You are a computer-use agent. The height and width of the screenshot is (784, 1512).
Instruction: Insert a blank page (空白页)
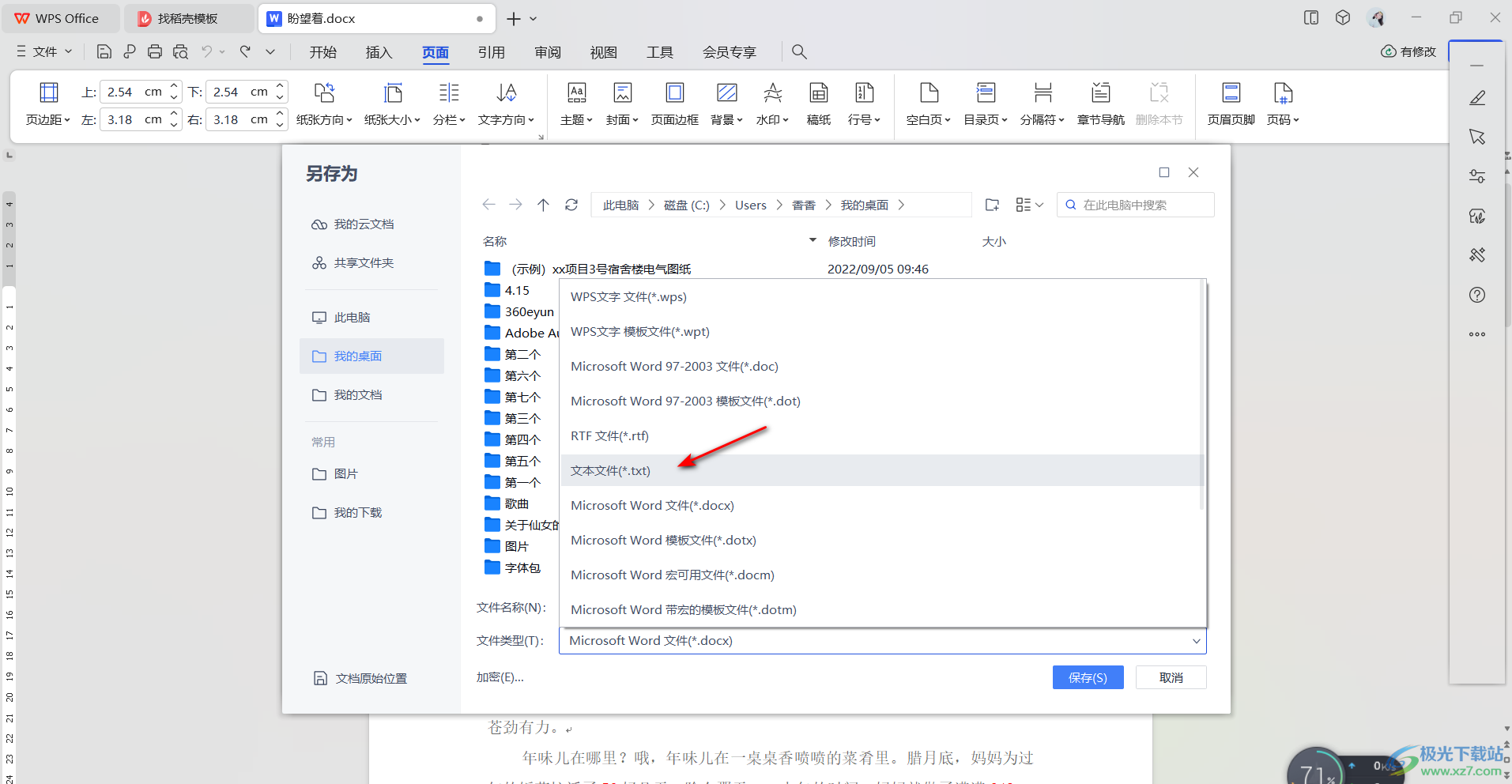pyautogui.click(x=929, y=104)
